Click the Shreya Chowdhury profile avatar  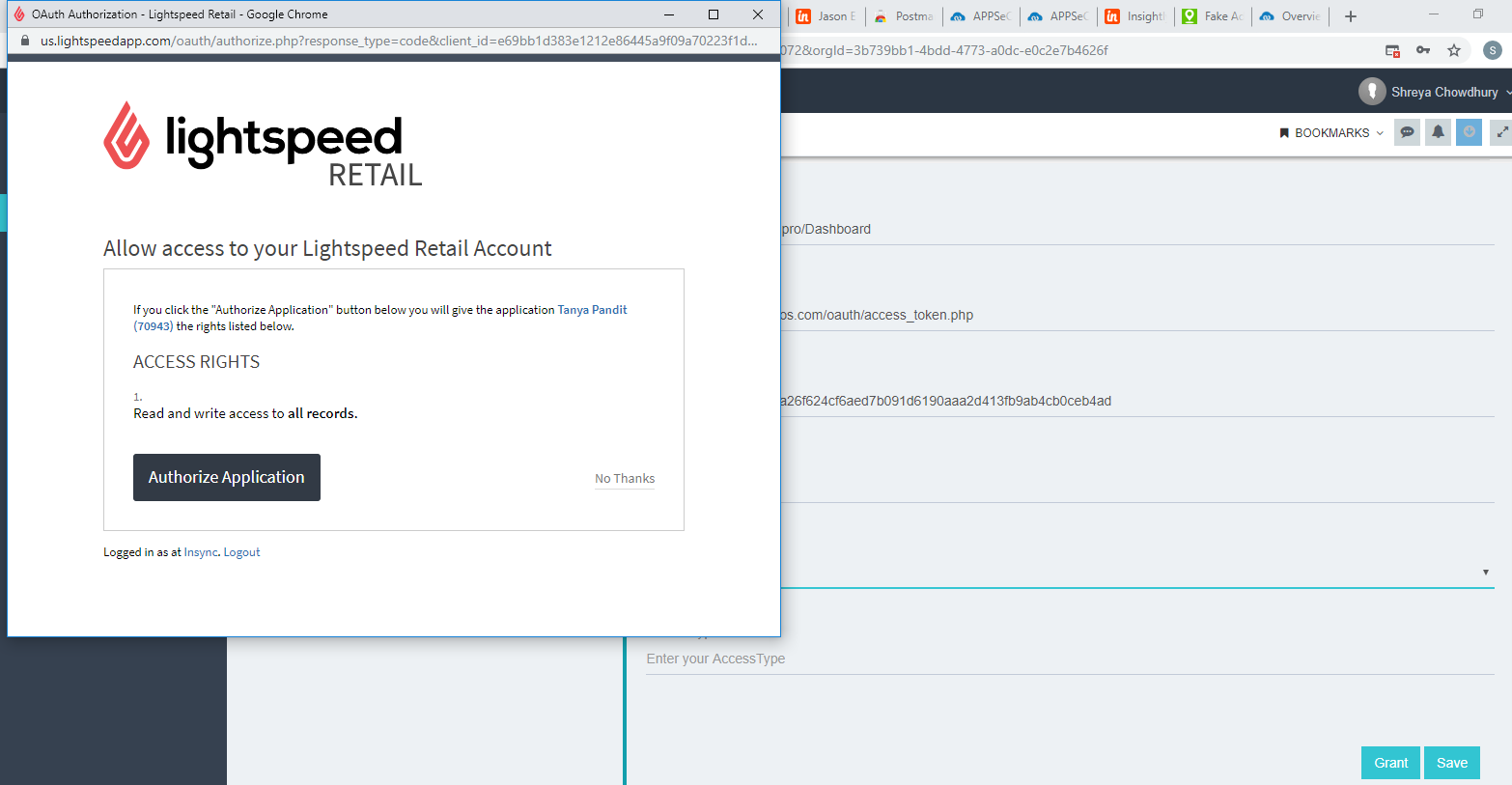point(1372,91)
